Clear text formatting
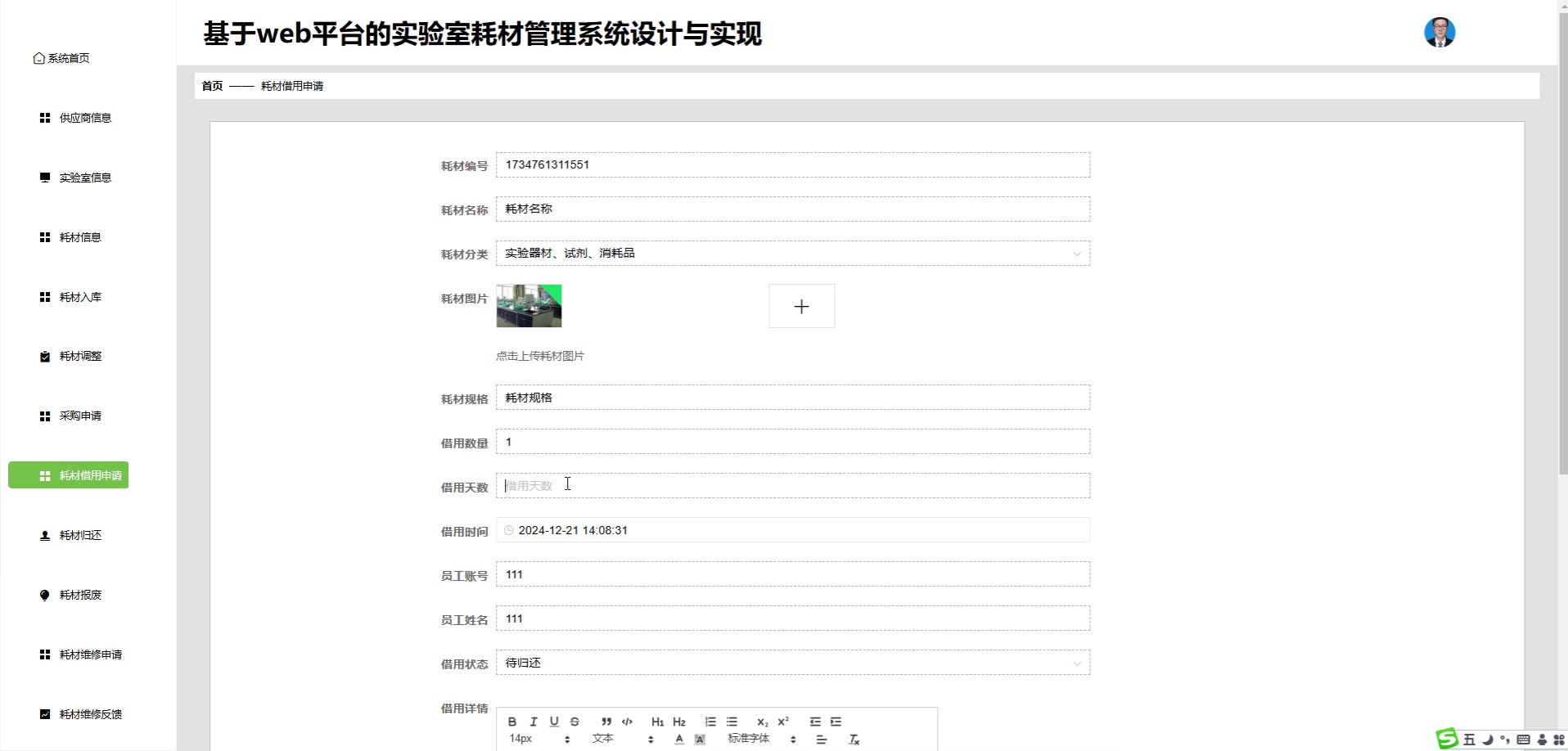 pyautogui.click(x=854, y=740)
